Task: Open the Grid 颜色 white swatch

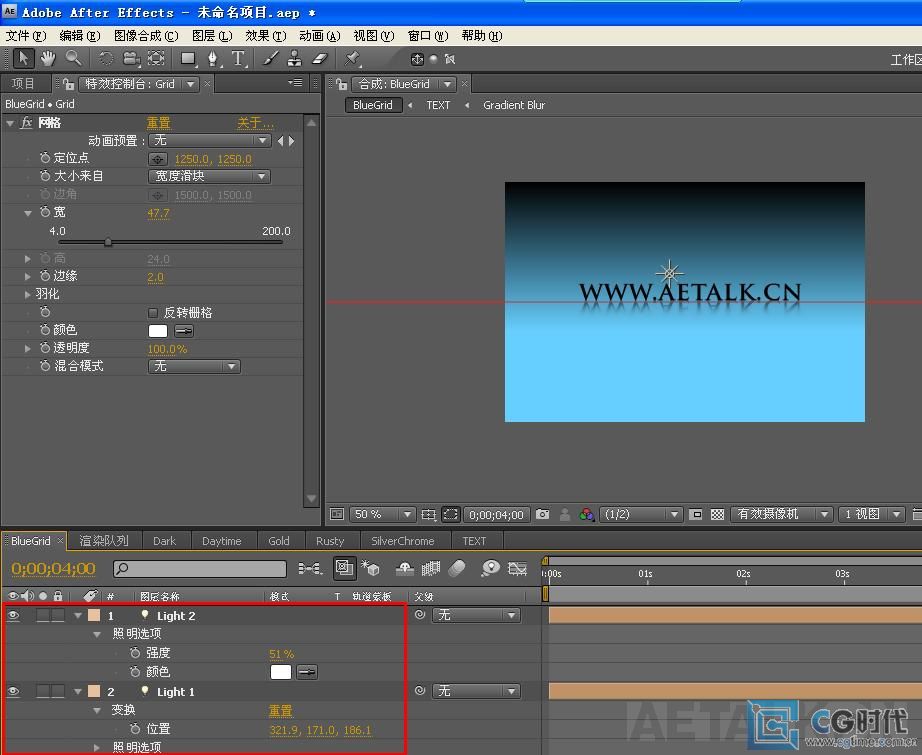Action: coord(158,331)
